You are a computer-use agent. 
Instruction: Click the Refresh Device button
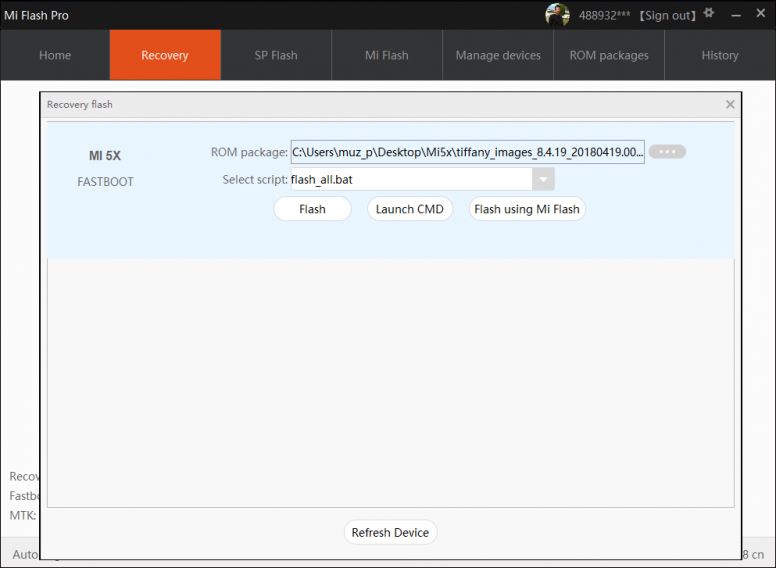(390, 532)
